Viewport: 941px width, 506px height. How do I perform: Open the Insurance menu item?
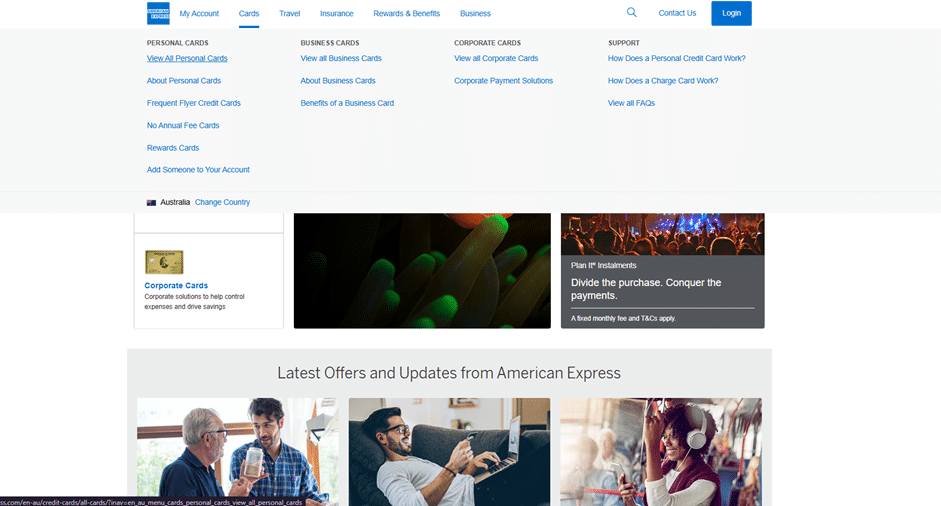coord(336,14)
